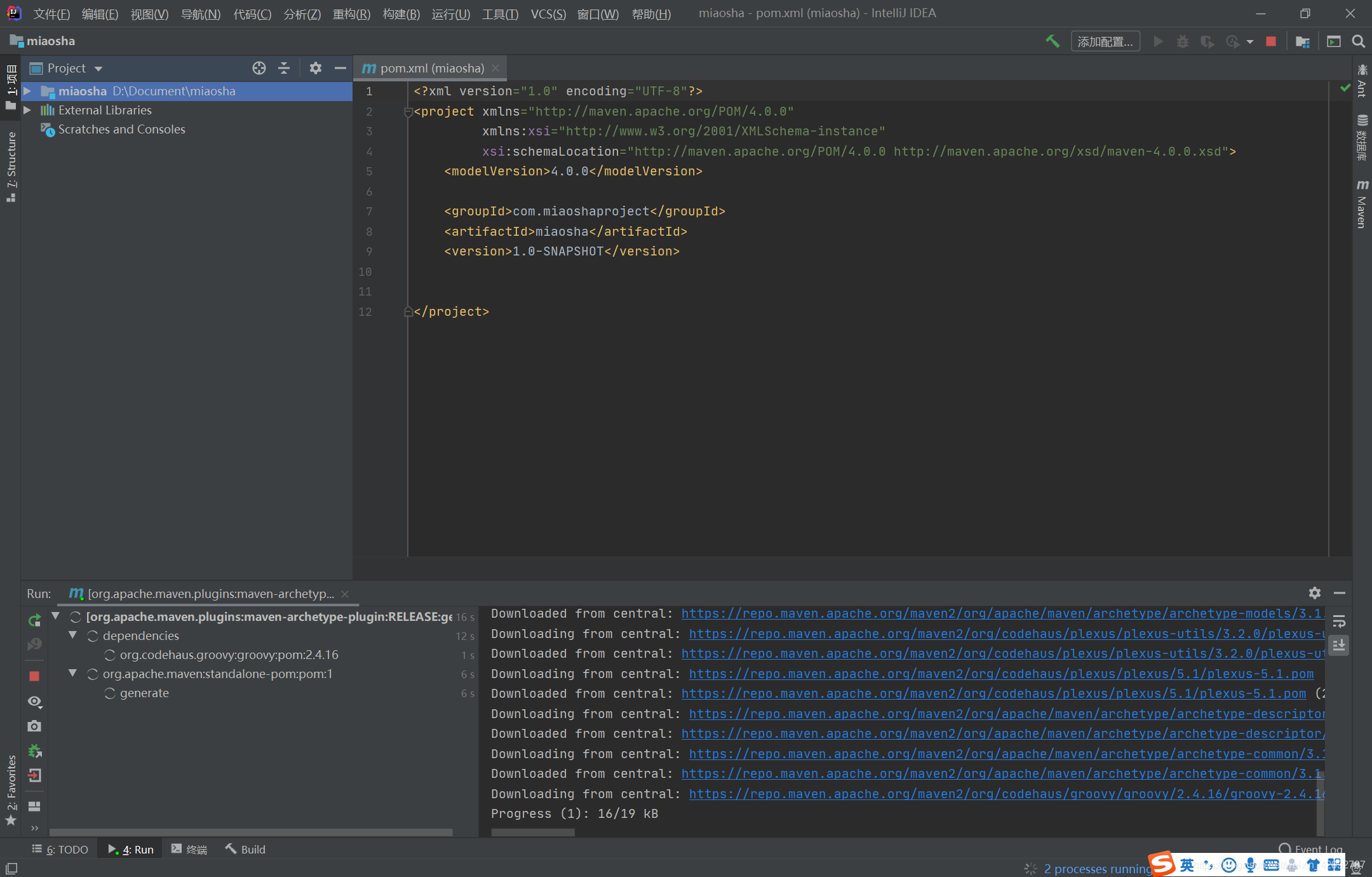Close the pom.xml editor tab
The image size is (1372, 877).
495,68
